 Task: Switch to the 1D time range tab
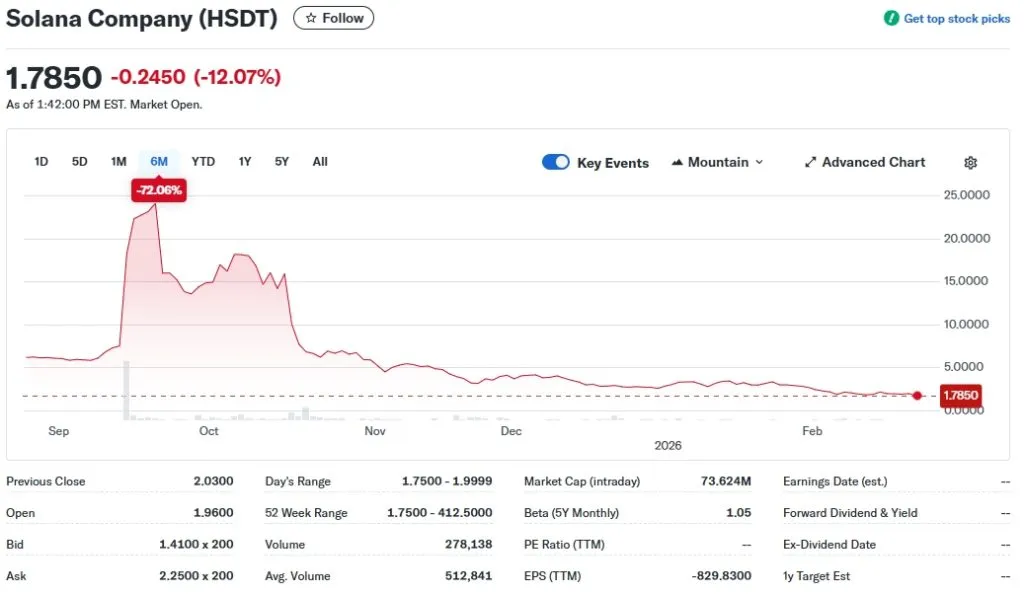pos(41,161)
